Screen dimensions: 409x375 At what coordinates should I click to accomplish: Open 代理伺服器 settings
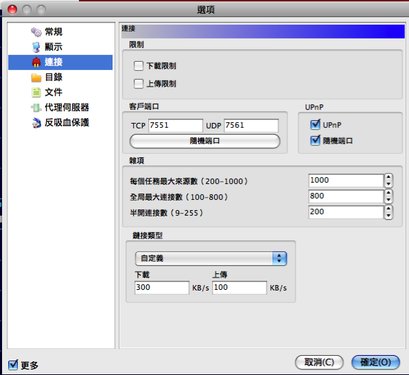[x=67, y=107]
